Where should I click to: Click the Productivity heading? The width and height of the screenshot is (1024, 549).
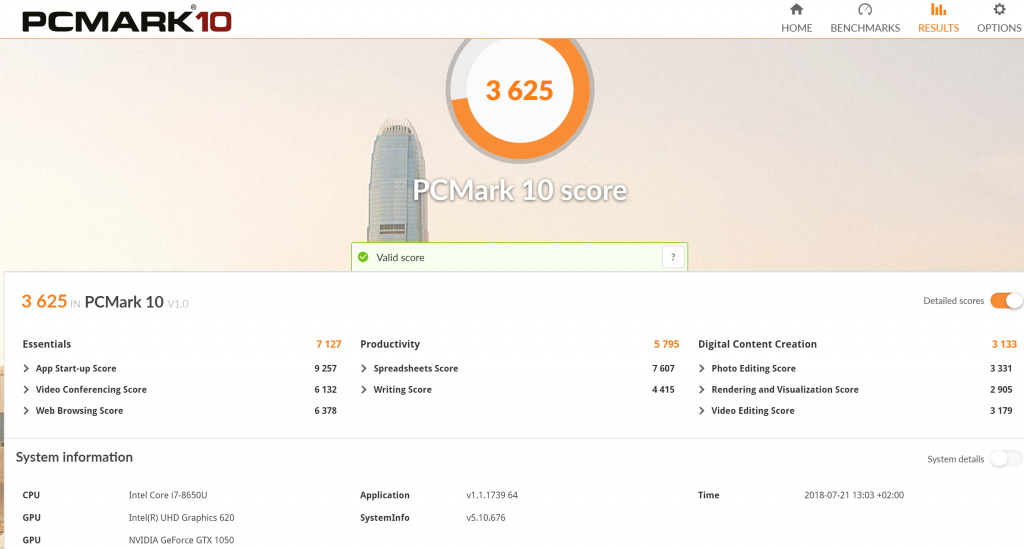click(390, 344)
